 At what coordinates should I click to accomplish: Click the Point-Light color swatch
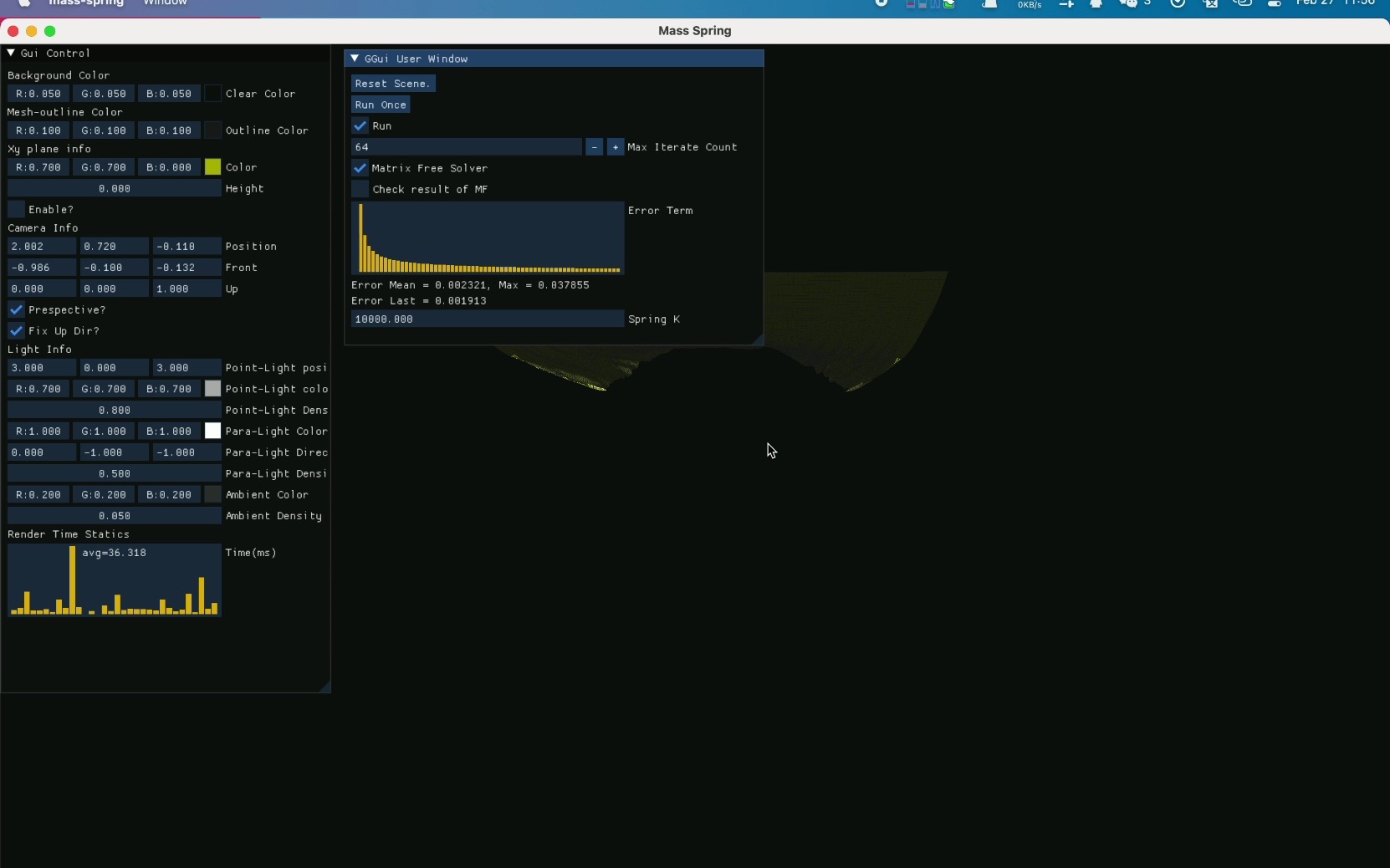click(x=212, y=389)
